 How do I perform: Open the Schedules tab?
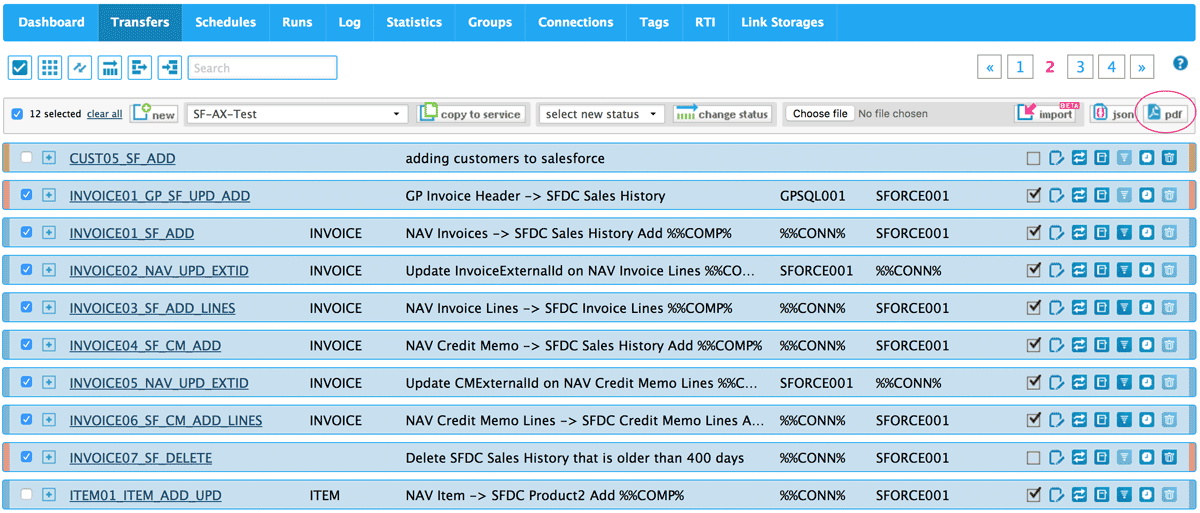pyautogui.click(x=225, y=22)
